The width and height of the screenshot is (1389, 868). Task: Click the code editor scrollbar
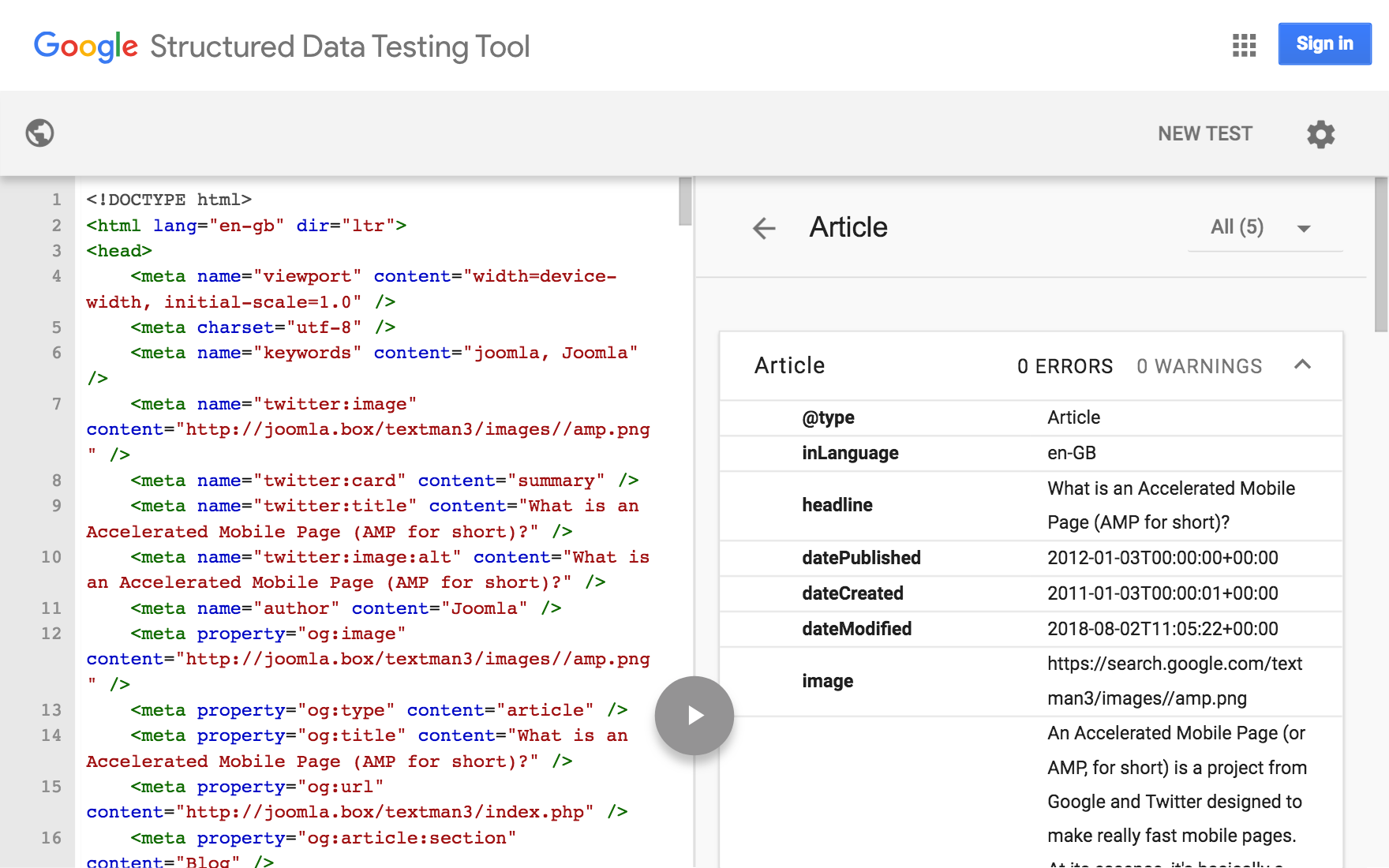point(685,201)
